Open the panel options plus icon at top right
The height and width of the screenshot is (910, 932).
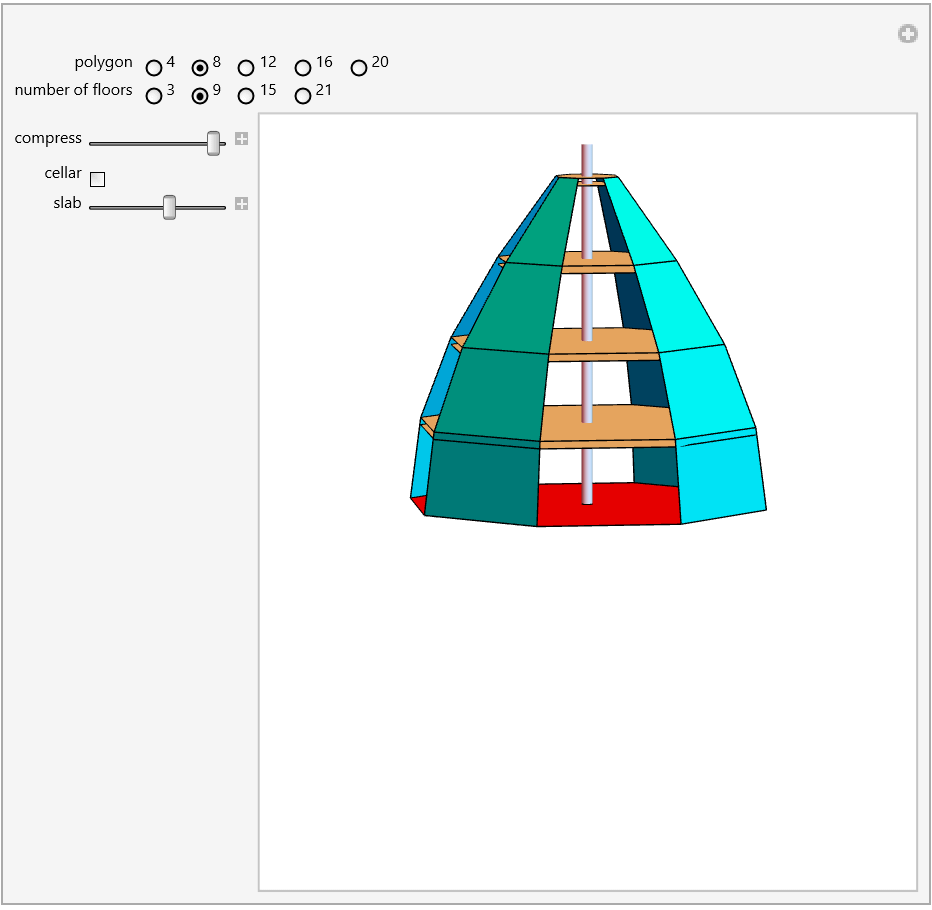(x=907, y=34)
